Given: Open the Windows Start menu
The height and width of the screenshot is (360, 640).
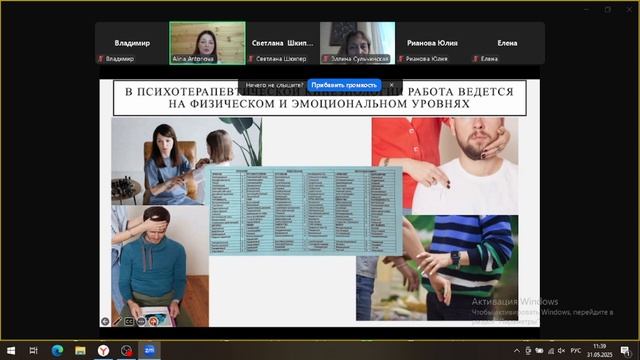Looking at the screenshot, I should click(x=11, y=351).
